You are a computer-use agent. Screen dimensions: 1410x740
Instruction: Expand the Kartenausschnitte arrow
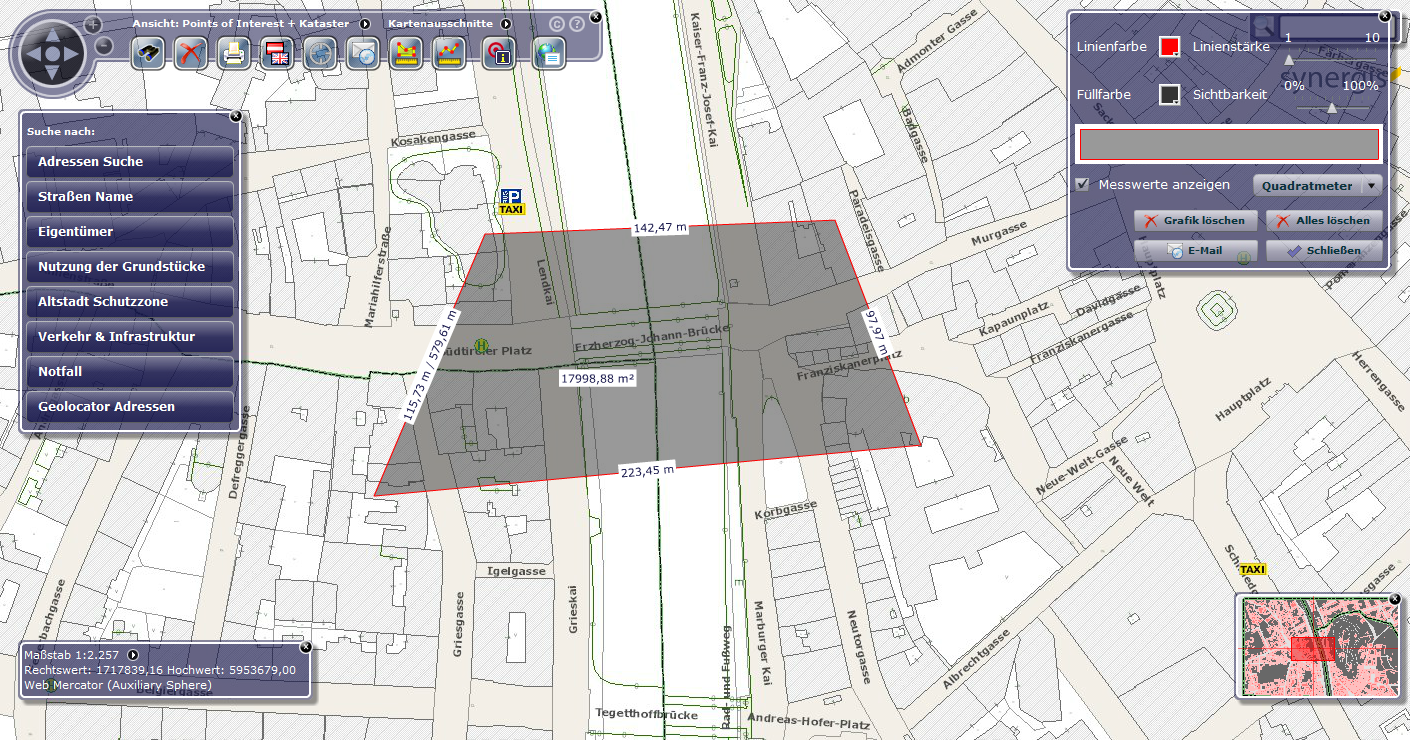point(506,23)
